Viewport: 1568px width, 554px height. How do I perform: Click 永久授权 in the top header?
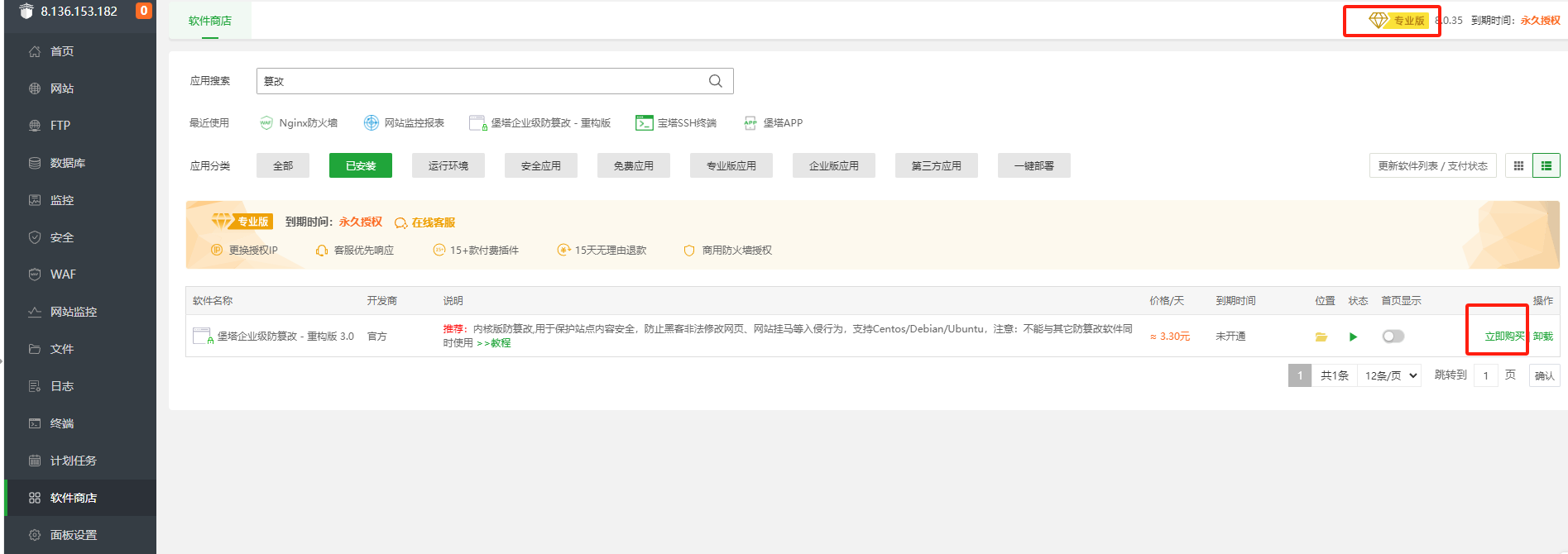[x=1540, y=20]
